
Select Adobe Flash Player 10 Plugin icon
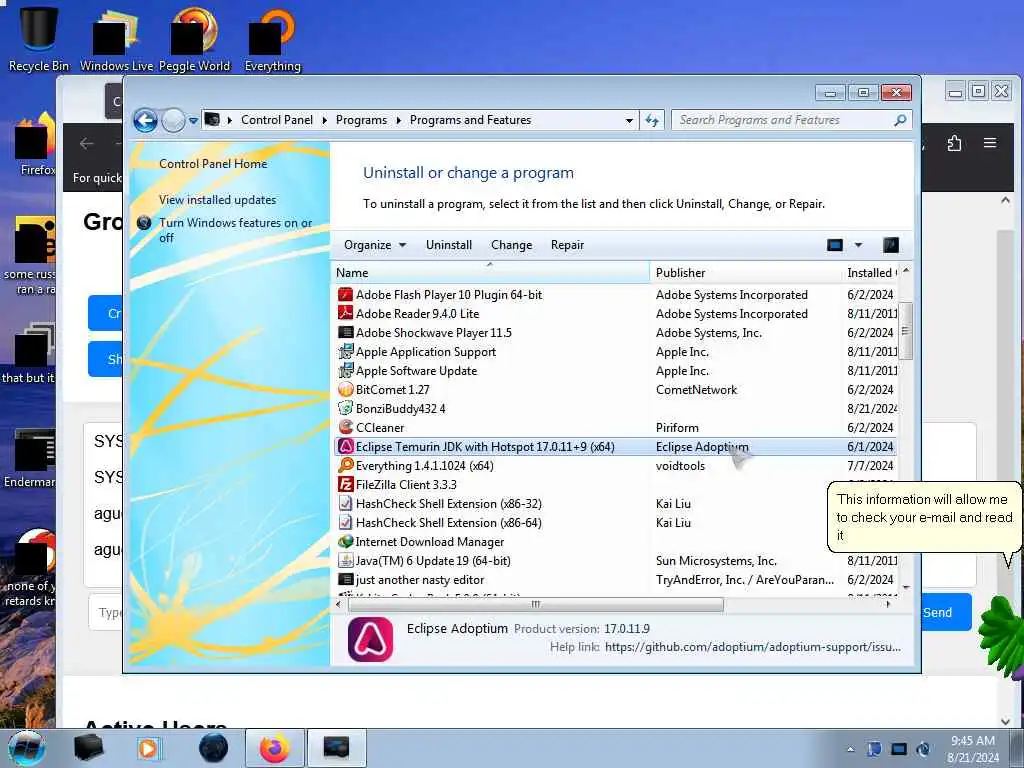click(345, 295)
